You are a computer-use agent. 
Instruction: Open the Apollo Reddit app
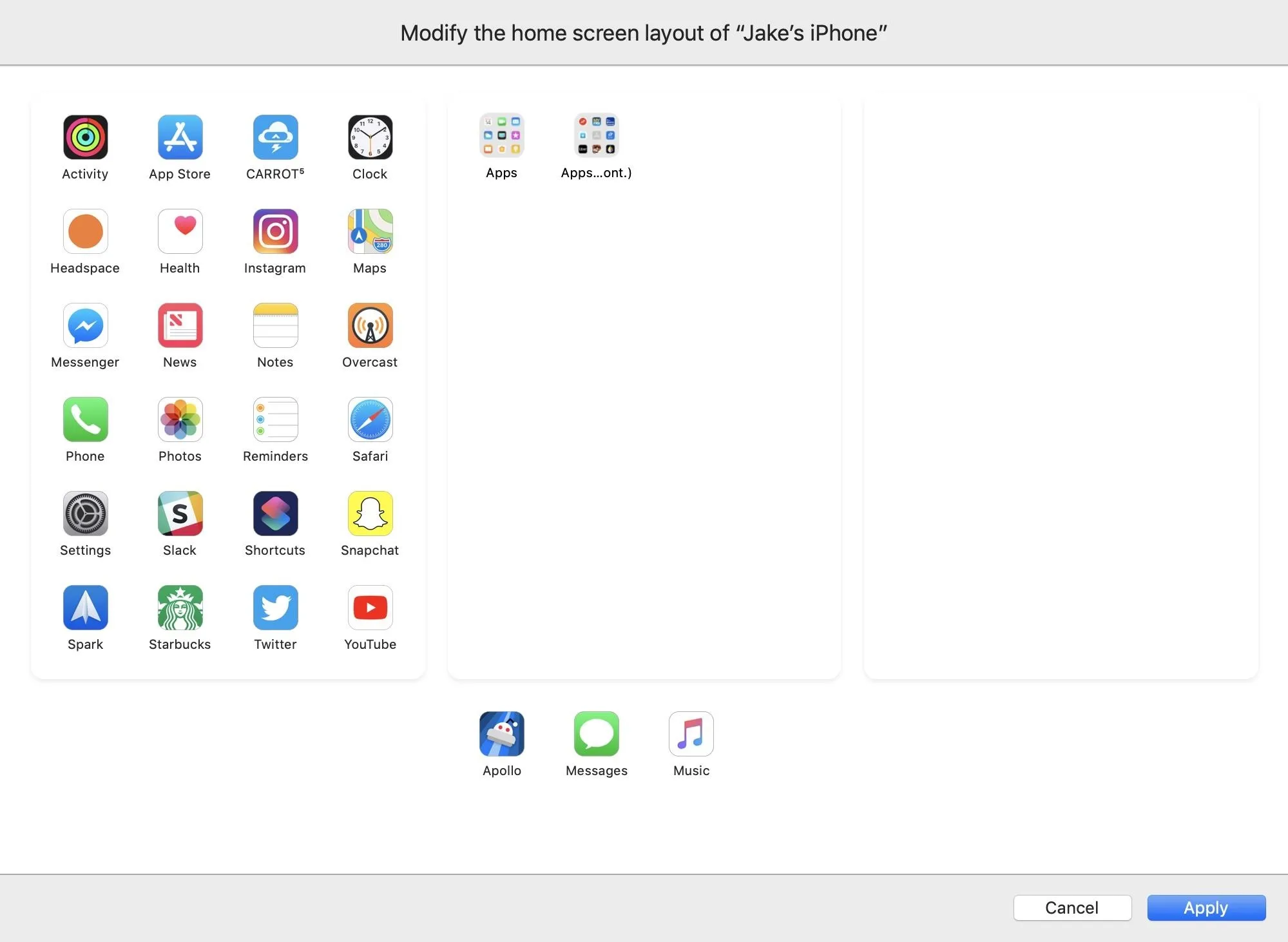point(501,734)
